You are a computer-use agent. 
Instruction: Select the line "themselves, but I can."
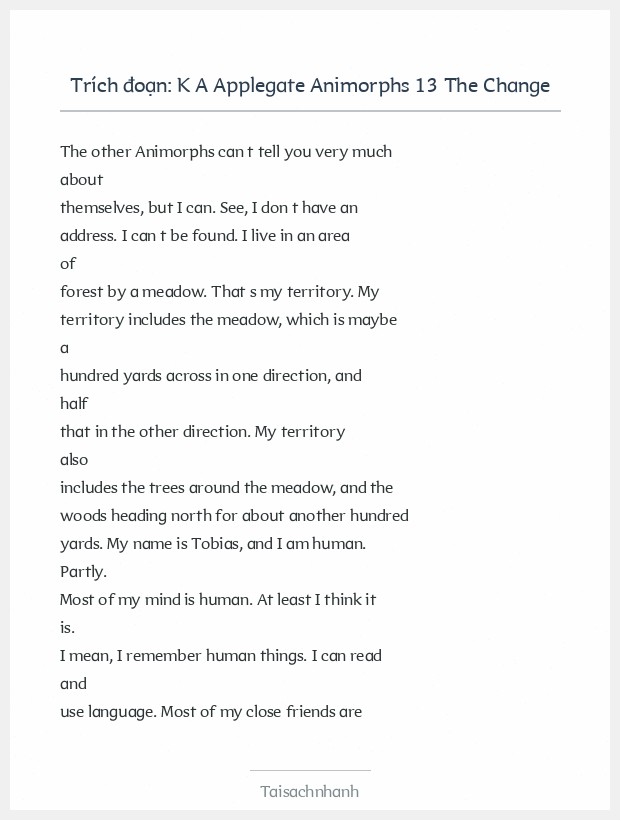click(209, 208)
